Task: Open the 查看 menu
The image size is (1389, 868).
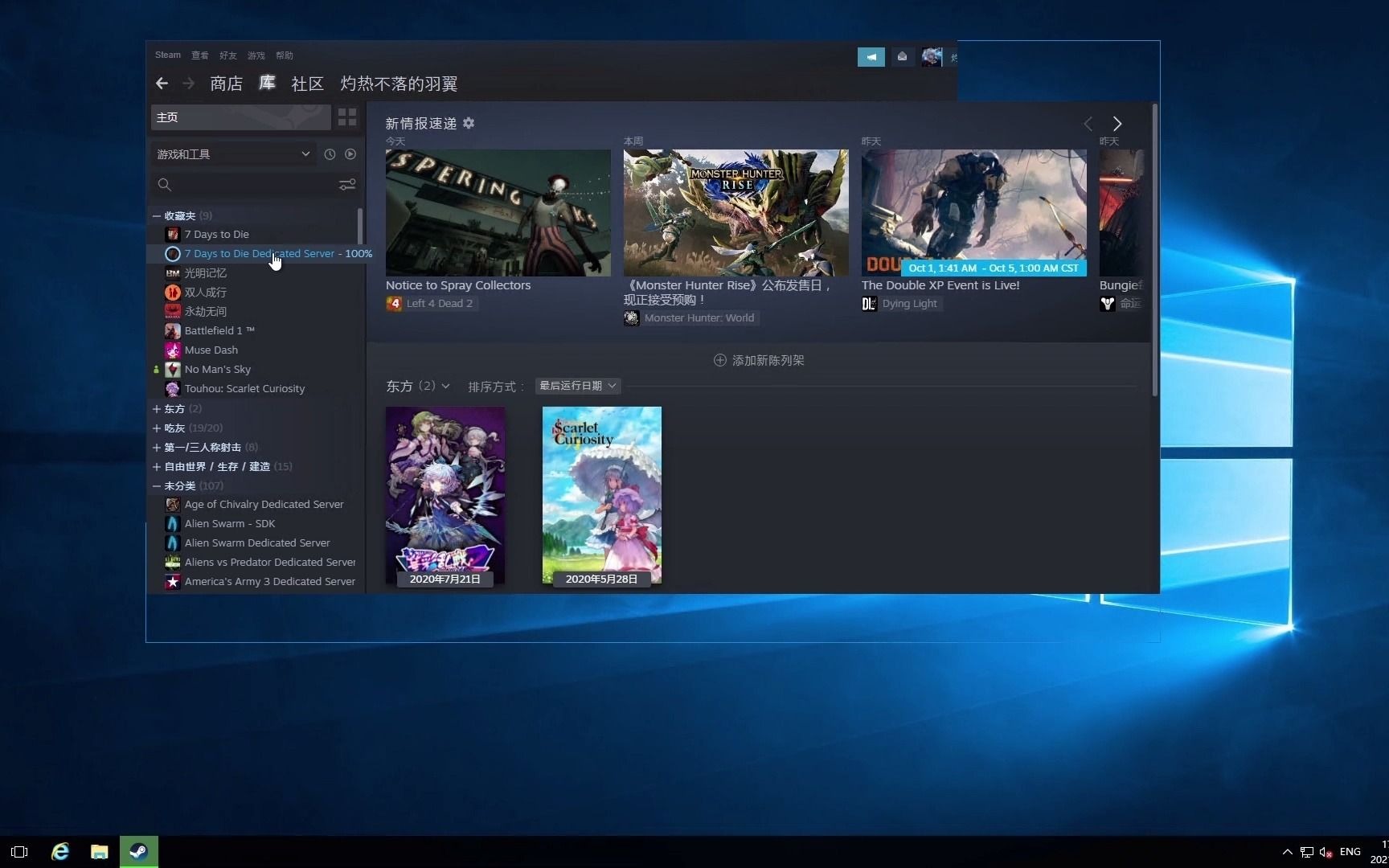Action: [x=200, y=55]
